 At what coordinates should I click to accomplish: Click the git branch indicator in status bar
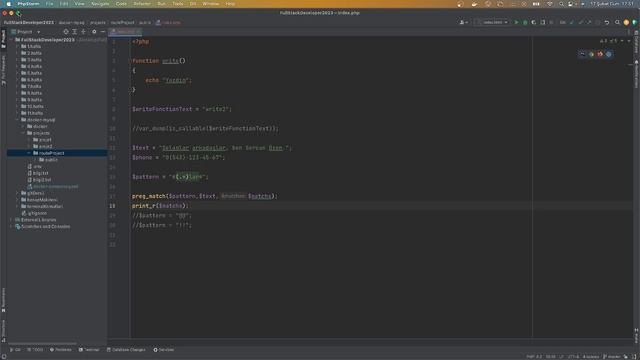tap(612, 357)
